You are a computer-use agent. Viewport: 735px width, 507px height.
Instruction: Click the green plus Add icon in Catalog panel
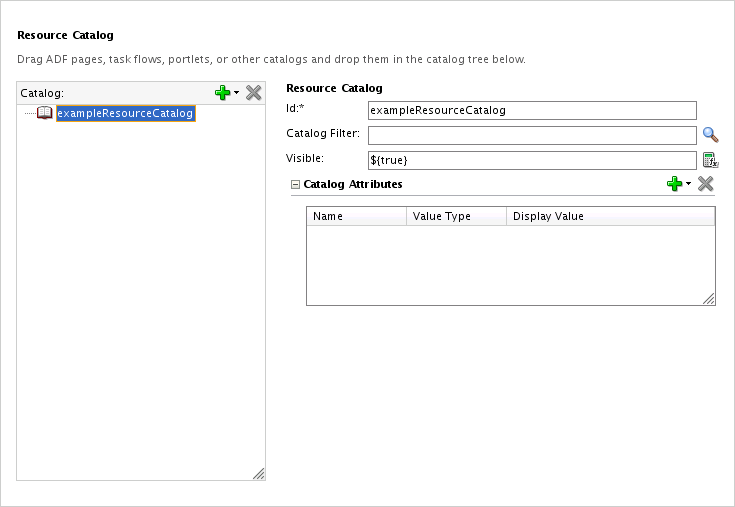pyautogui.click(x=222, y=93)
